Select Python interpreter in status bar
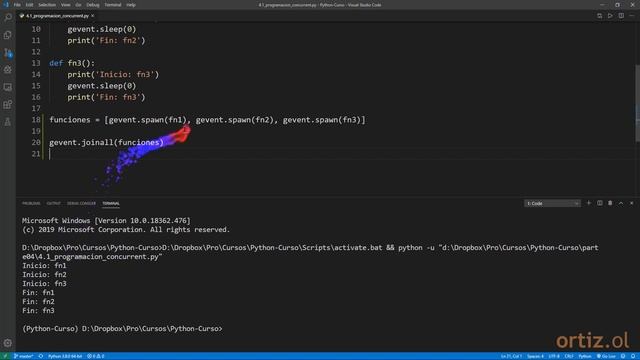 pyautogui.click(x=65, y=356)
